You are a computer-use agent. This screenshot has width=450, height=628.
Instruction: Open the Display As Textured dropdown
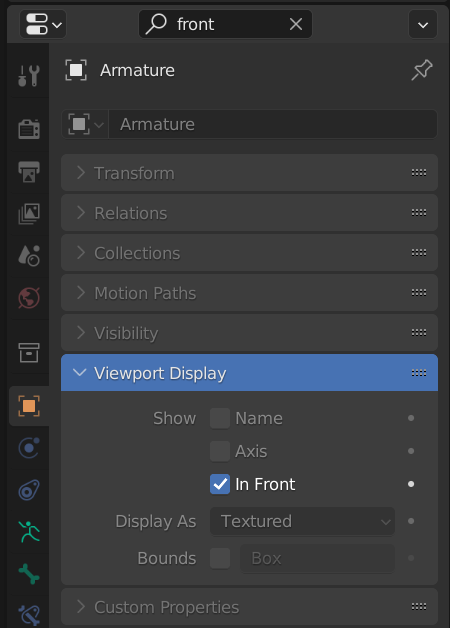point(302,521)
